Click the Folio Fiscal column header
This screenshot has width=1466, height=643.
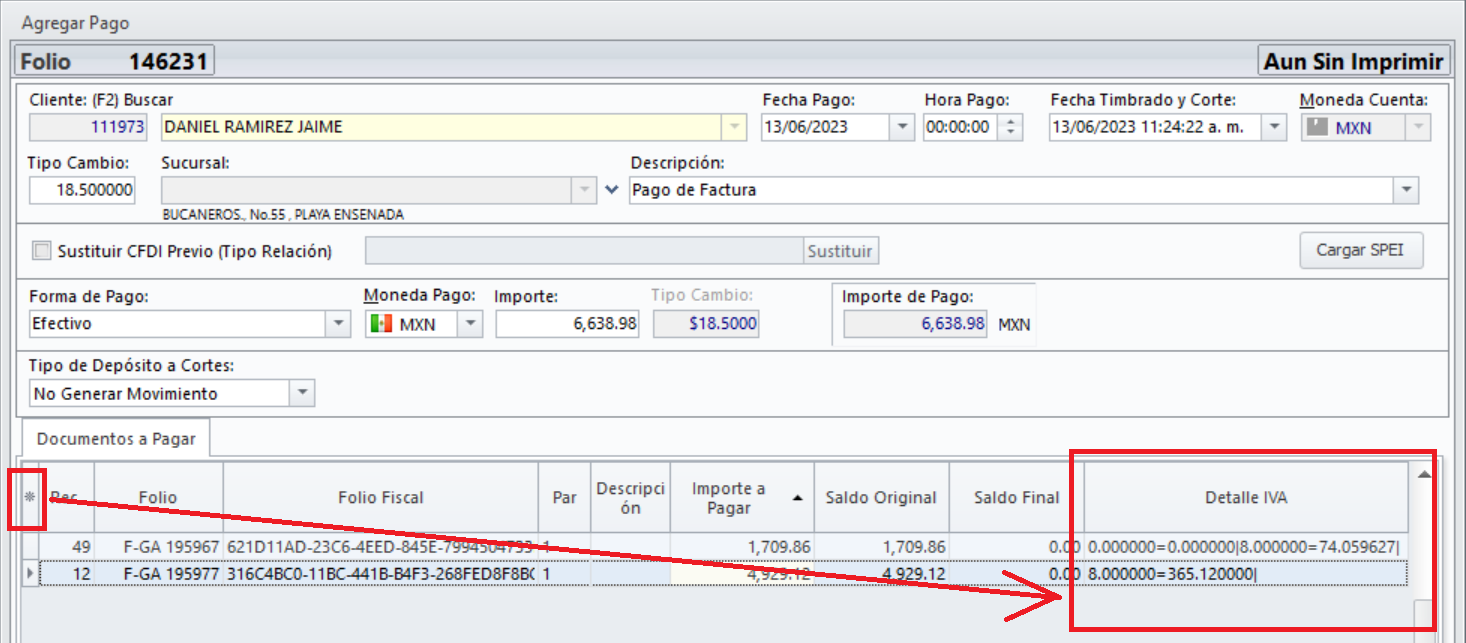pyautogui.click(x=380, y=497)
